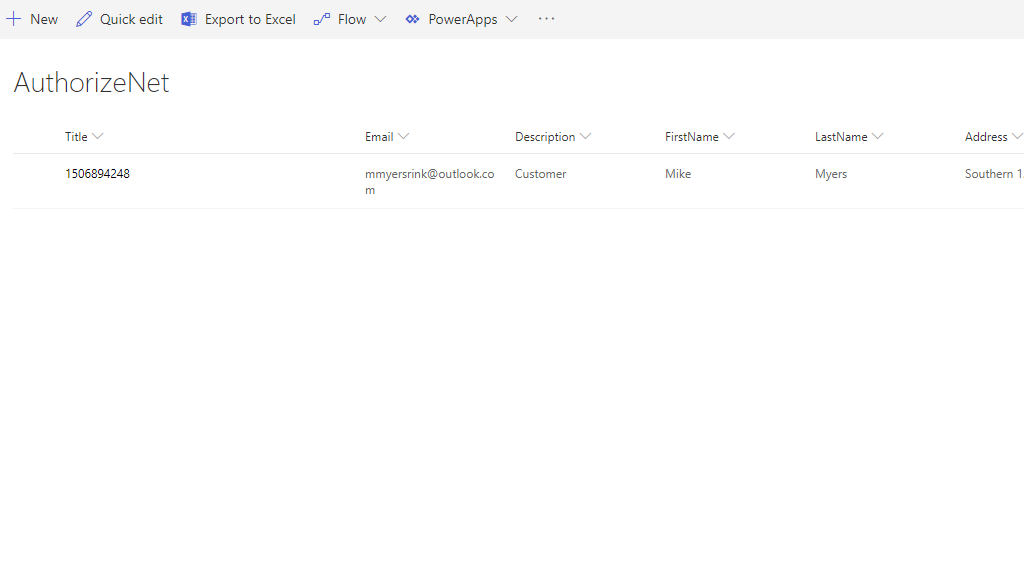Click the Myers last name cell

click(831, 174)
